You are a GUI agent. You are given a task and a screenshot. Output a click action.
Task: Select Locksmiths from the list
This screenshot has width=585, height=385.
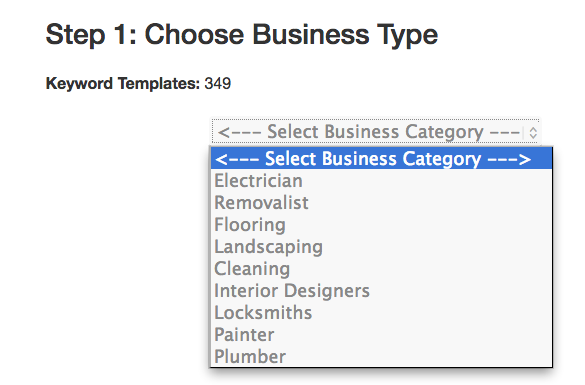pos(381,313)
